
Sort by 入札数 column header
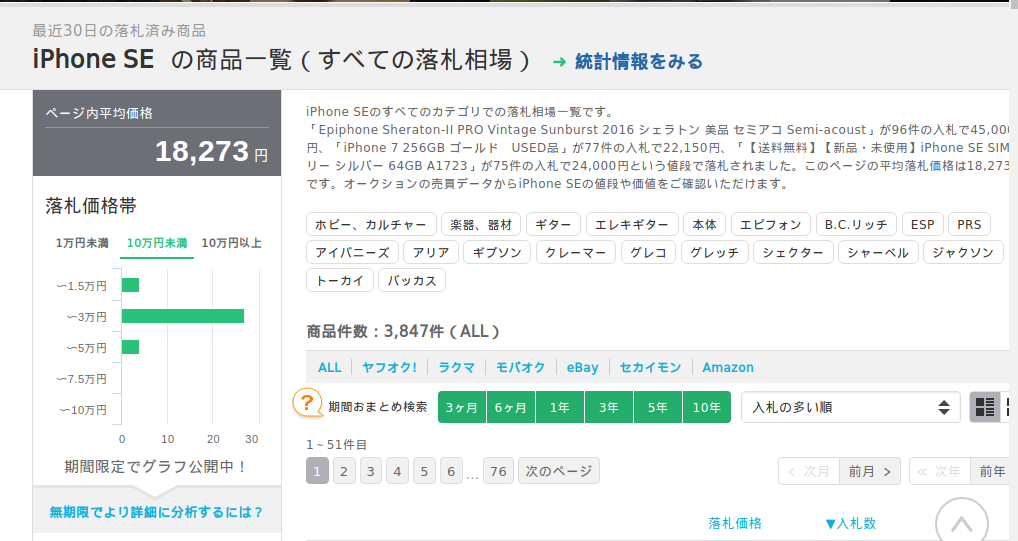coord(850,523)
